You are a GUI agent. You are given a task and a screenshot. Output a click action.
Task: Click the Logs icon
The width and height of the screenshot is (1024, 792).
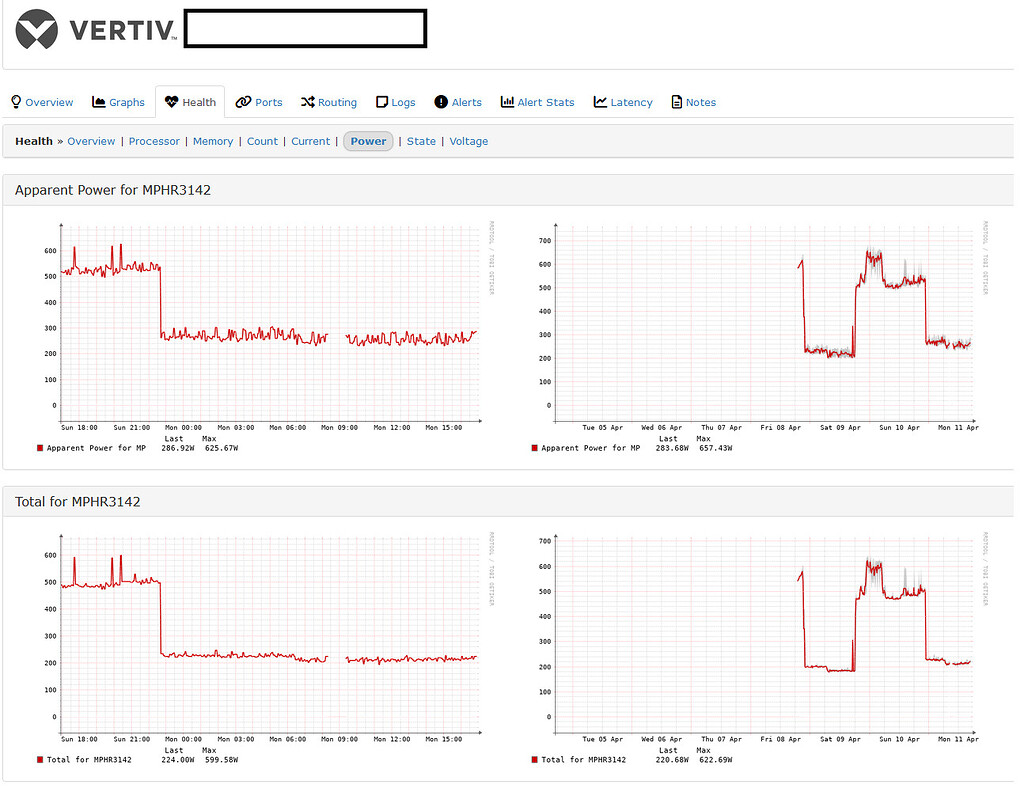pos(381,101)
